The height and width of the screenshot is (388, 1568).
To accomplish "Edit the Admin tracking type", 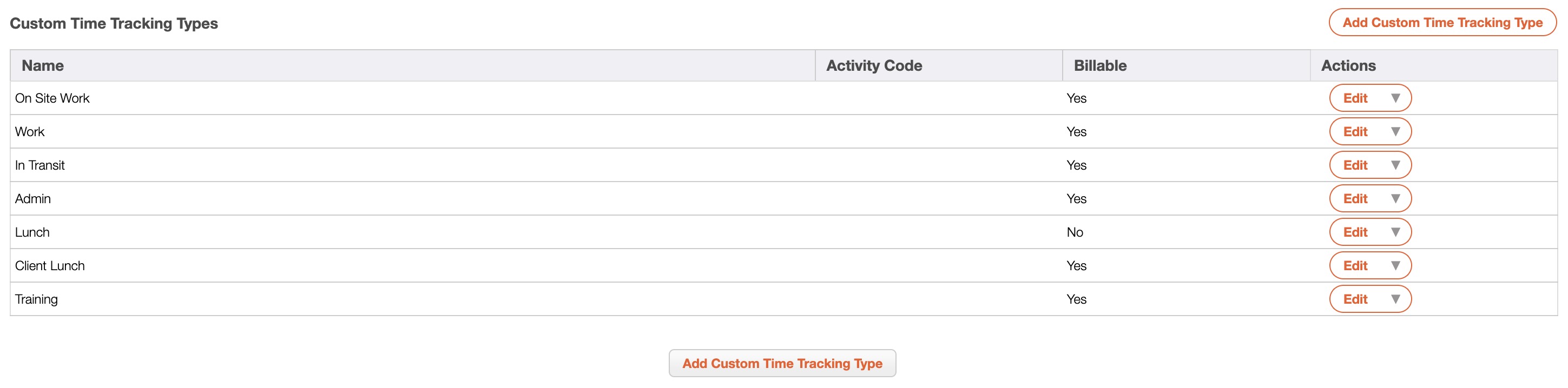I will [x=1355, y=199].
